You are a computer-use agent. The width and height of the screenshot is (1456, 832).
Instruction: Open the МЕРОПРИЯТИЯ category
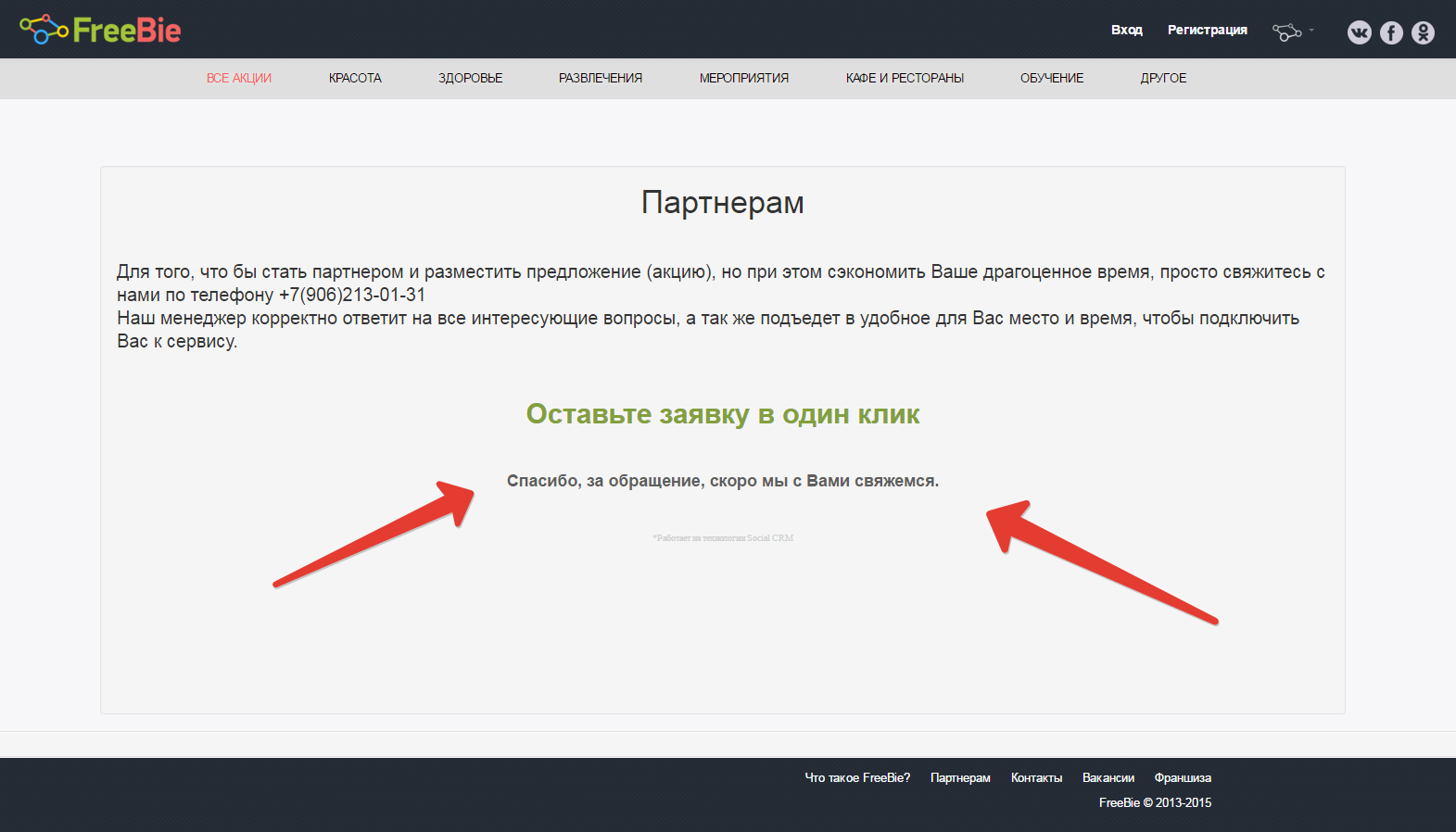tap(744, 78)
